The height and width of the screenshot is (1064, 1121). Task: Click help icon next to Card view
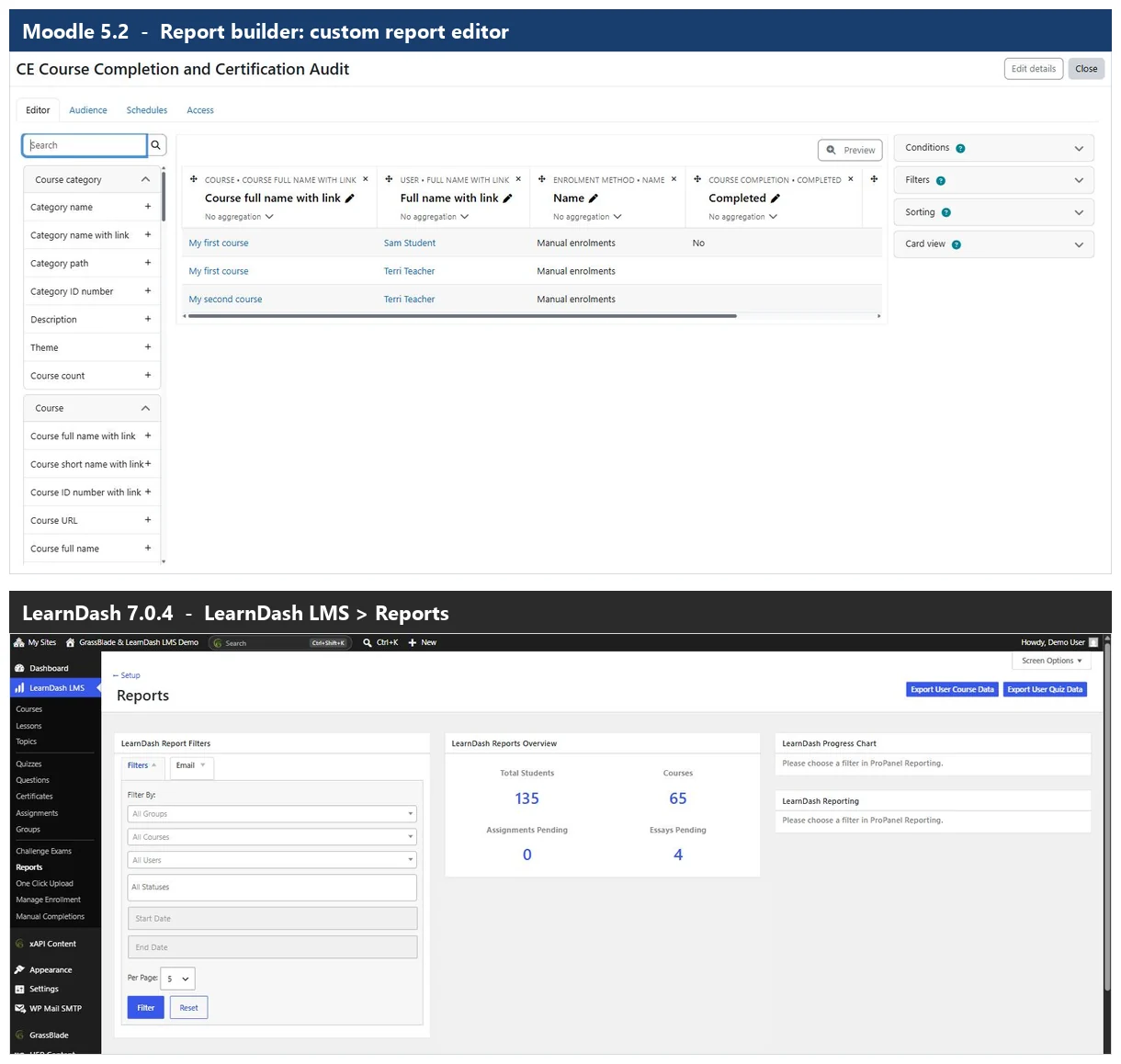click(x=956, y=244)
